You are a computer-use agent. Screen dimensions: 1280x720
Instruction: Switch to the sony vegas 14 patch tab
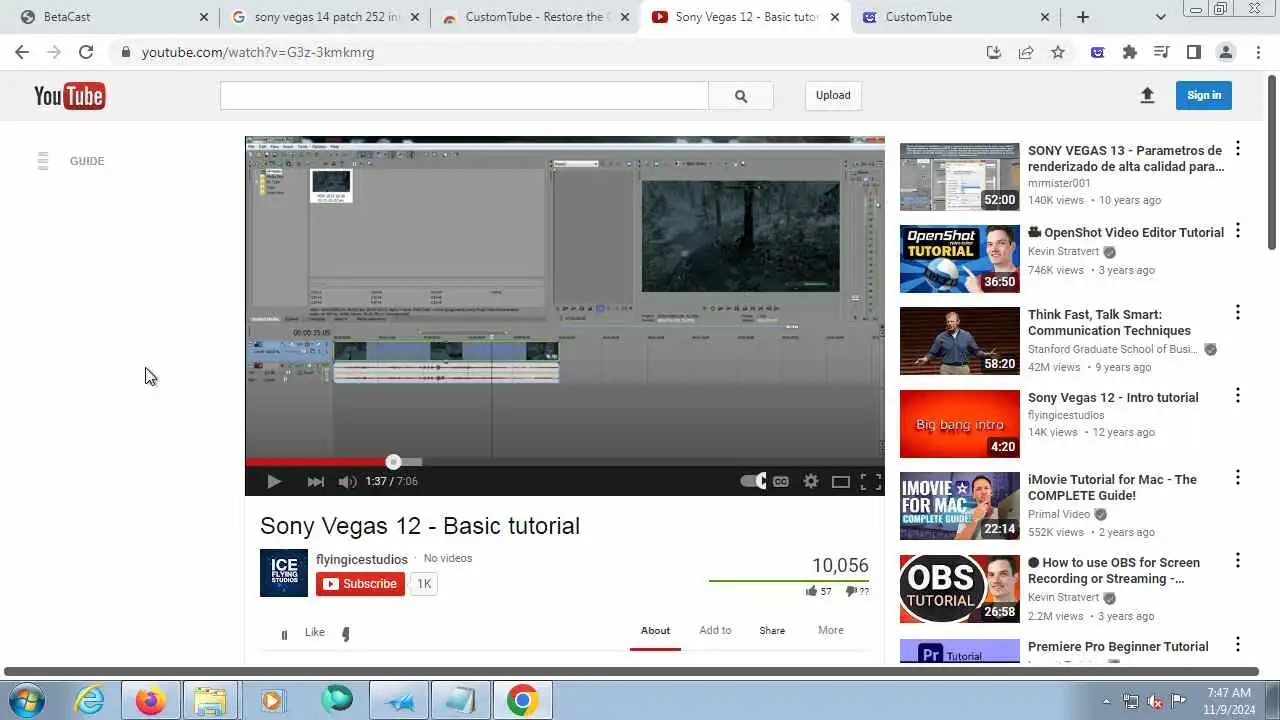tap(325, 17)
